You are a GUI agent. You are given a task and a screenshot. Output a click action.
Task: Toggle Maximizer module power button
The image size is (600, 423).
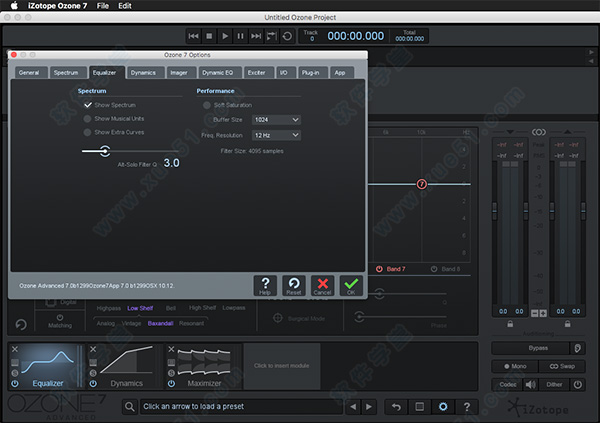(171, 383)
